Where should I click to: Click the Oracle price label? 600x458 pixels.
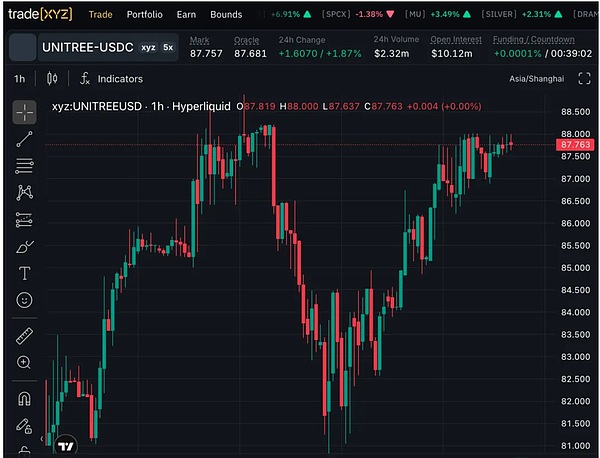pyautogui.click(x=246, y=40)
